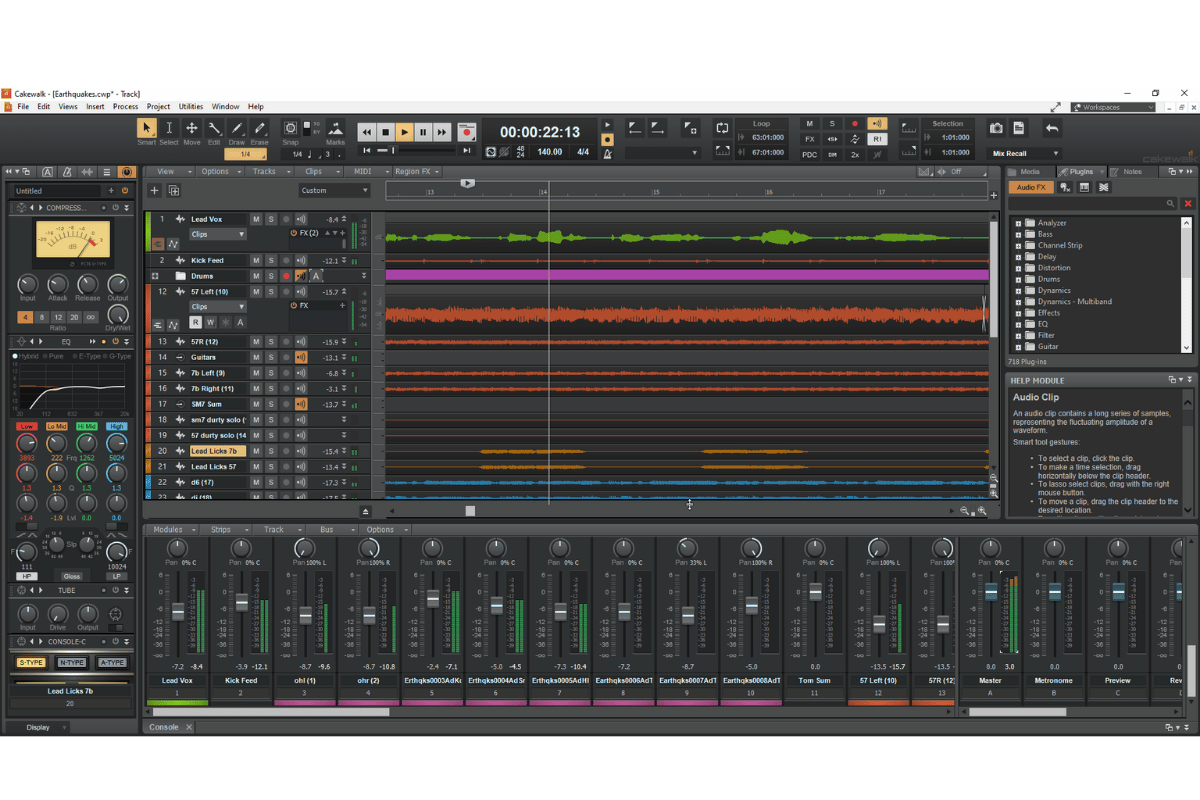Select the Smart tool
This screenshot has width=1200, height=800.
(146, 128)
